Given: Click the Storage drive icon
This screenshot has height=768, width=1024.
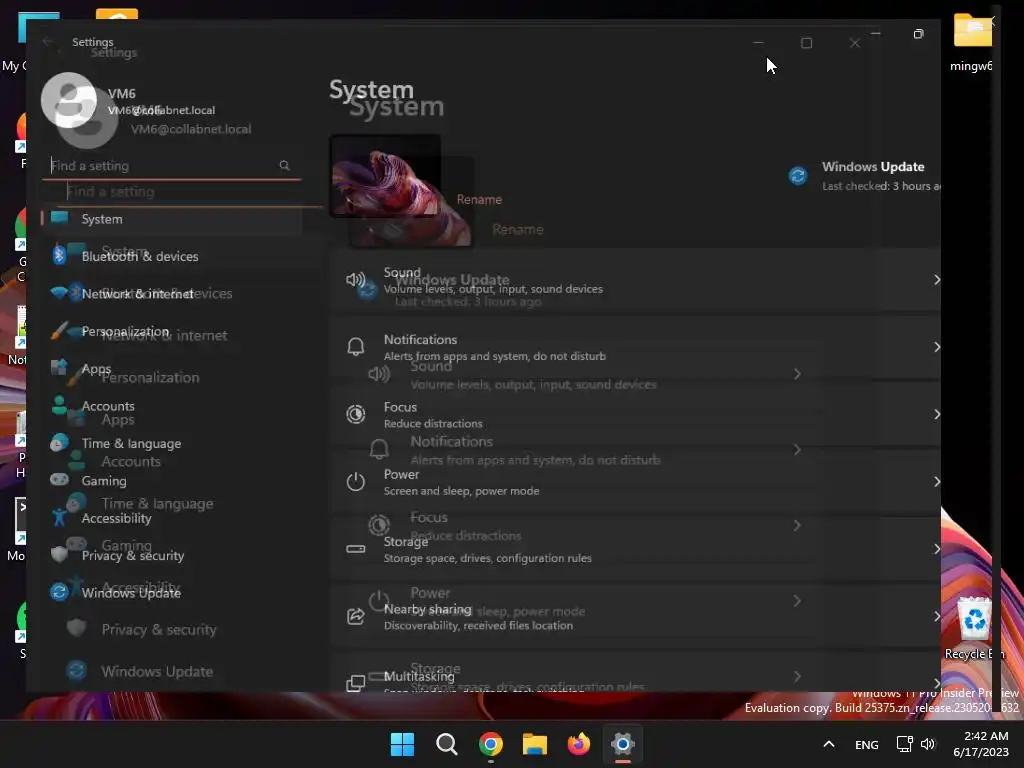Looking at the screenshot, I should (x=356, y=549).
